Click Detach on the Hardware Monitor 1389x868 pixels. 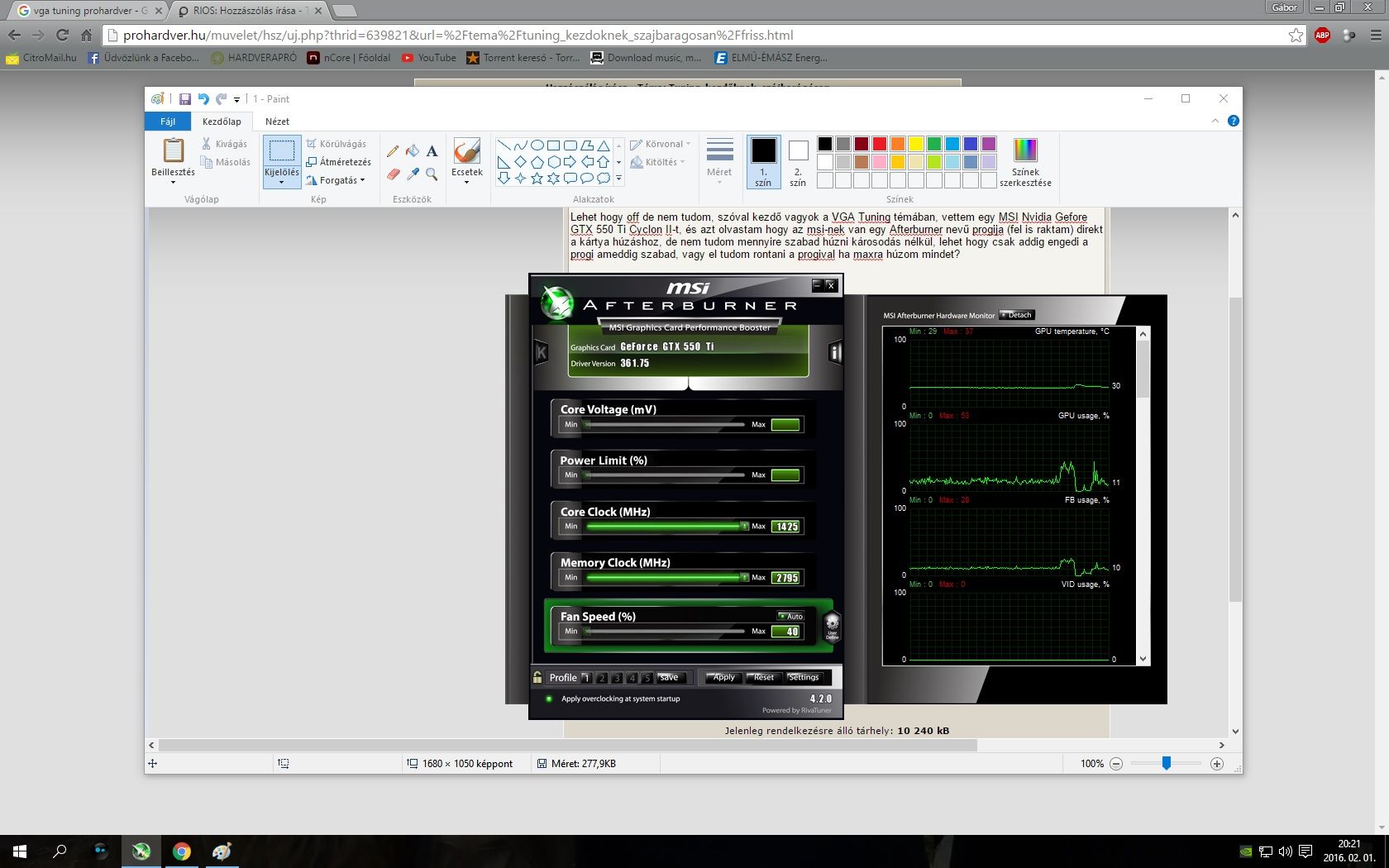[x=1017, y=315]
